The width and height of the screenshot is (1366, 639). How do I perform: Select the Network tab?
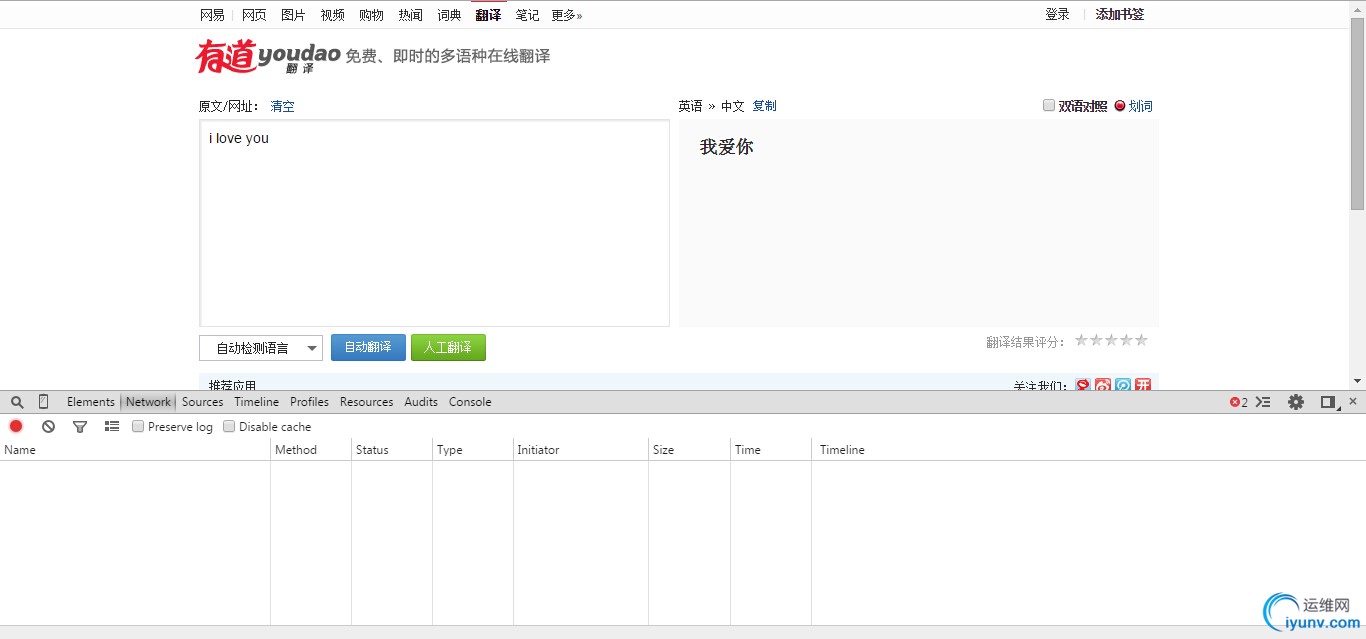pyautogui.click(x=149, y=402)
